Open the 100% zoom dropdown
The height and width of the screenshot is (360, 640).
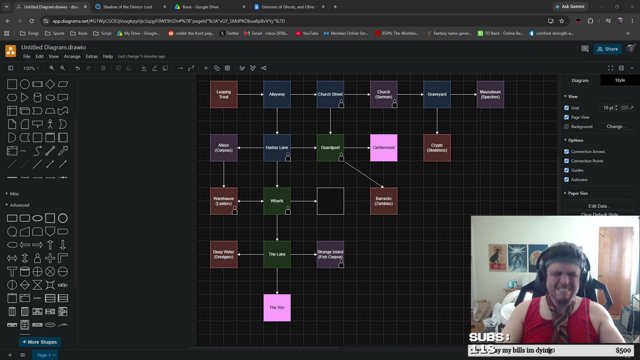[31, 68]
